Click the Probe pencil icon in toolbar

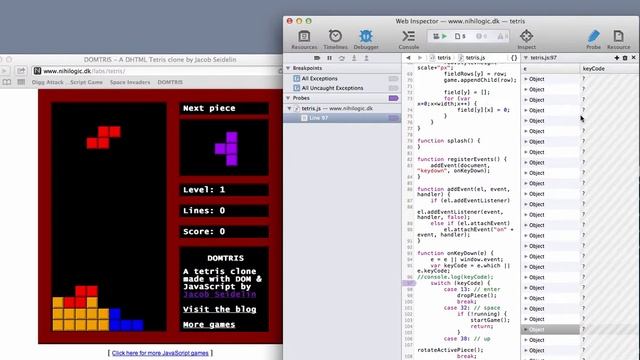point(593,40)
